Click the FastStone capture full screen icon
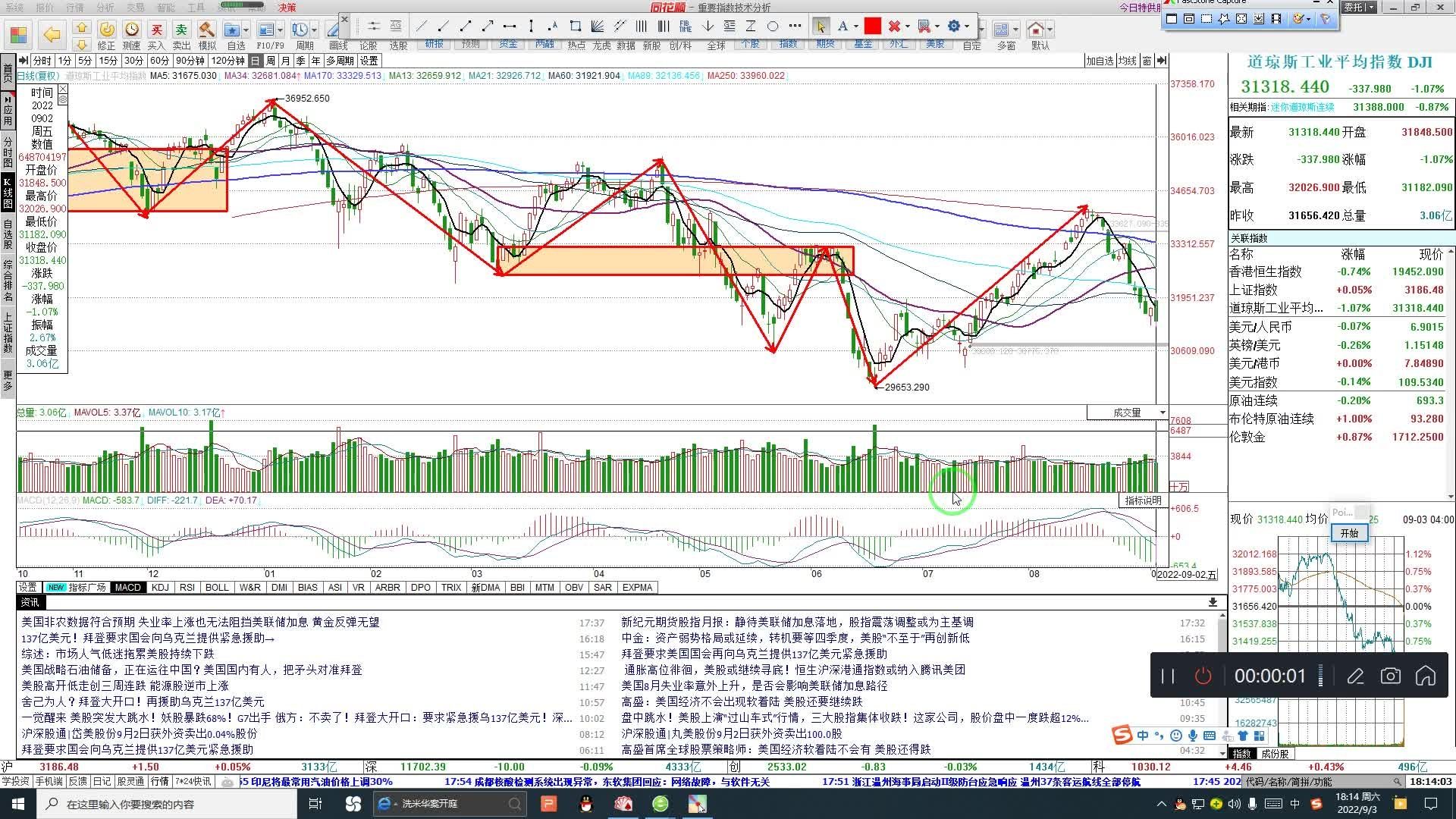This screenshot has width=1456, height=819. pyautogui.click(x=1241, y=19)
